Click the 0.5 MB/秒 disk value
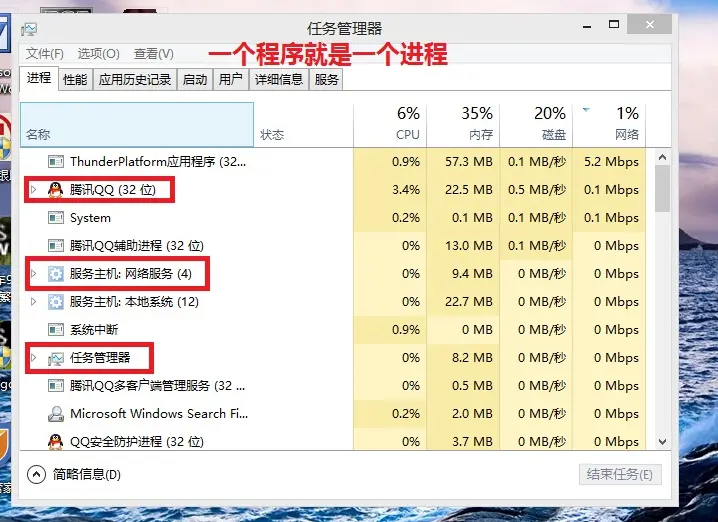This screenshot has width=718, height=522. coord(537,190)
